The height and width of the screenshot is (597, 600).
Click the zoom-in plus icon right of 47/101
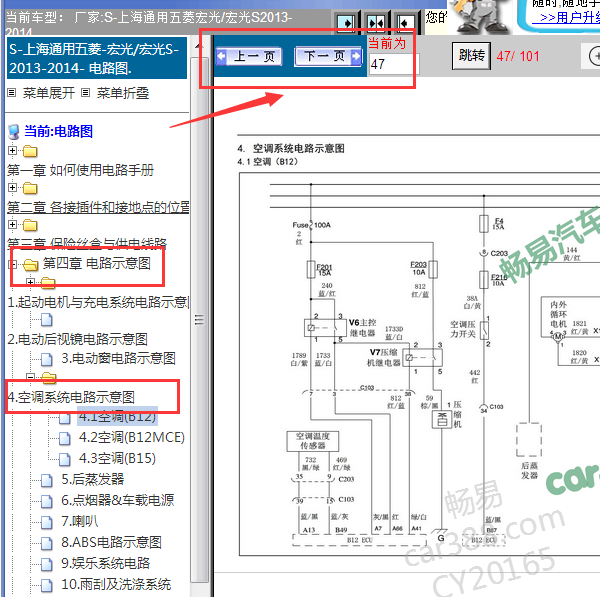point(594,56)
